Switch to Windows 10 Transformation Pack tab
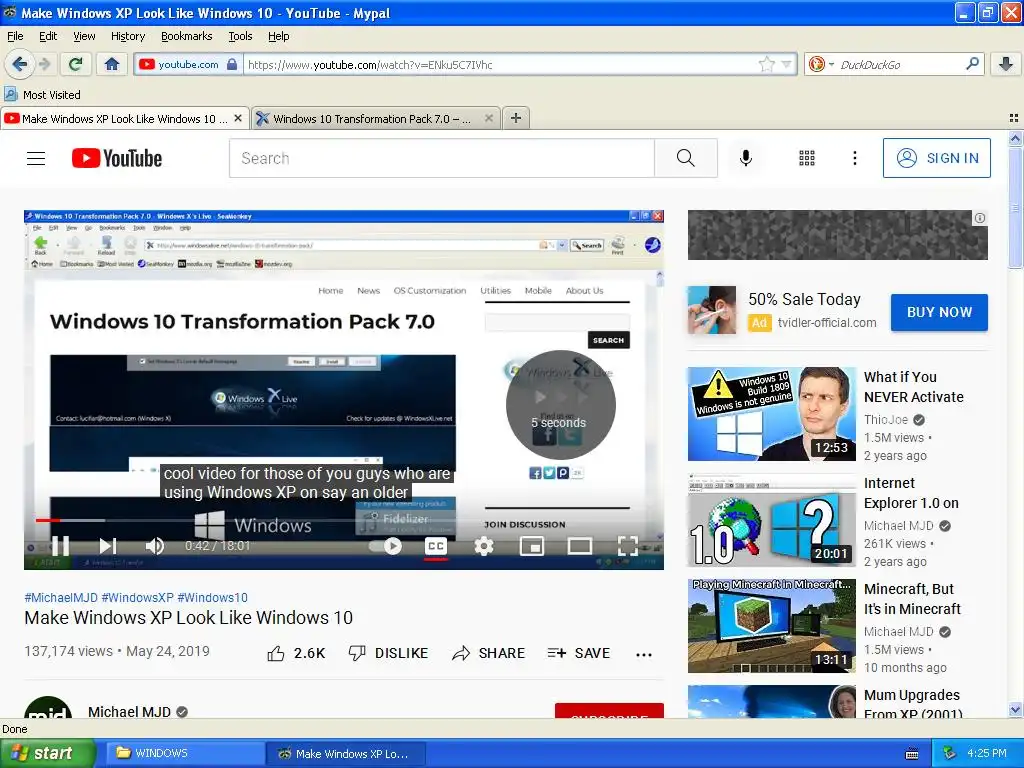 pos(376,118)
